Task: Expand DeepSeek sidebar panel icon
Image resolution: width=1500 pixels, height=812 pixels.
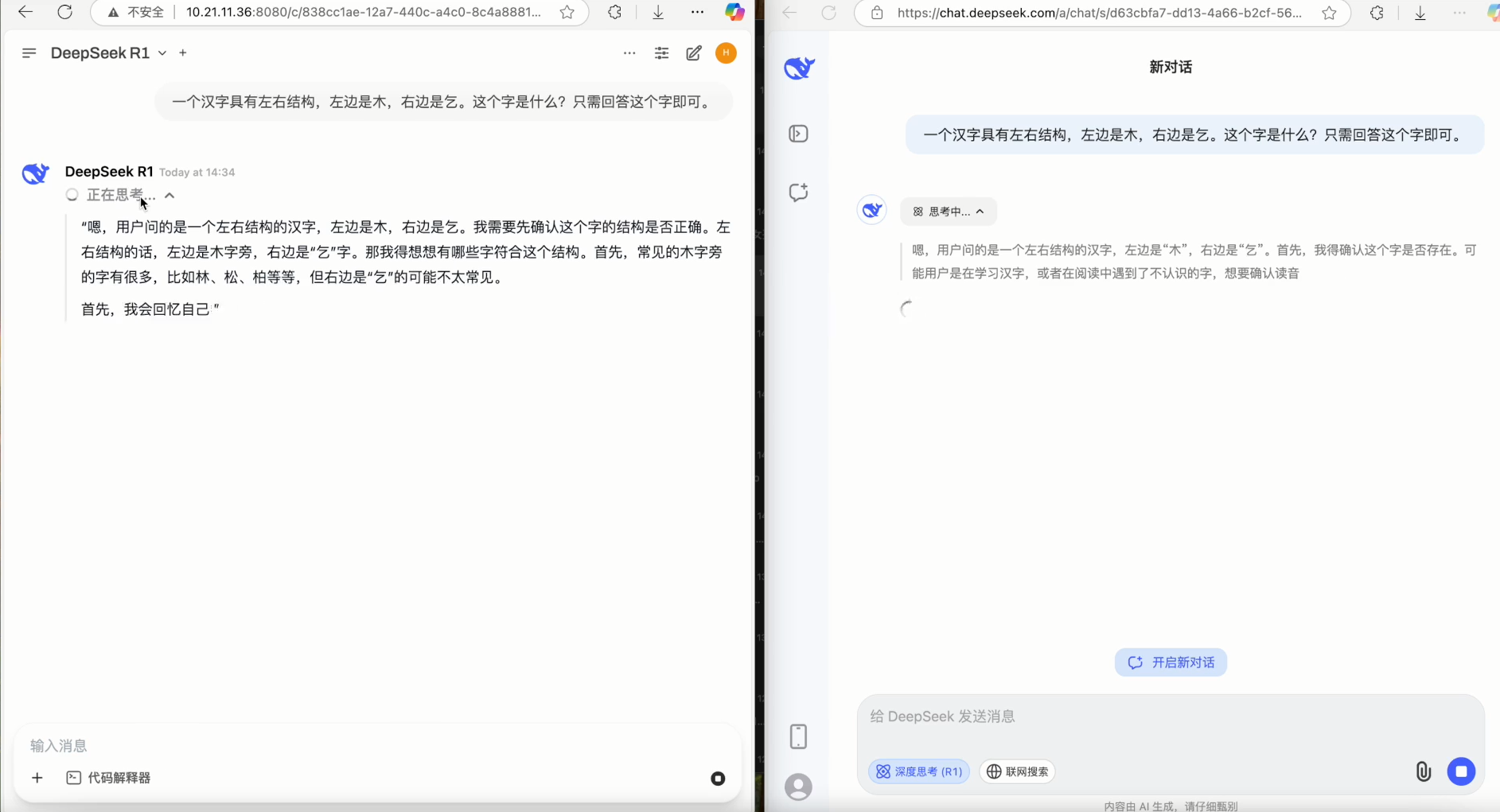Action: tap(798, 134)
